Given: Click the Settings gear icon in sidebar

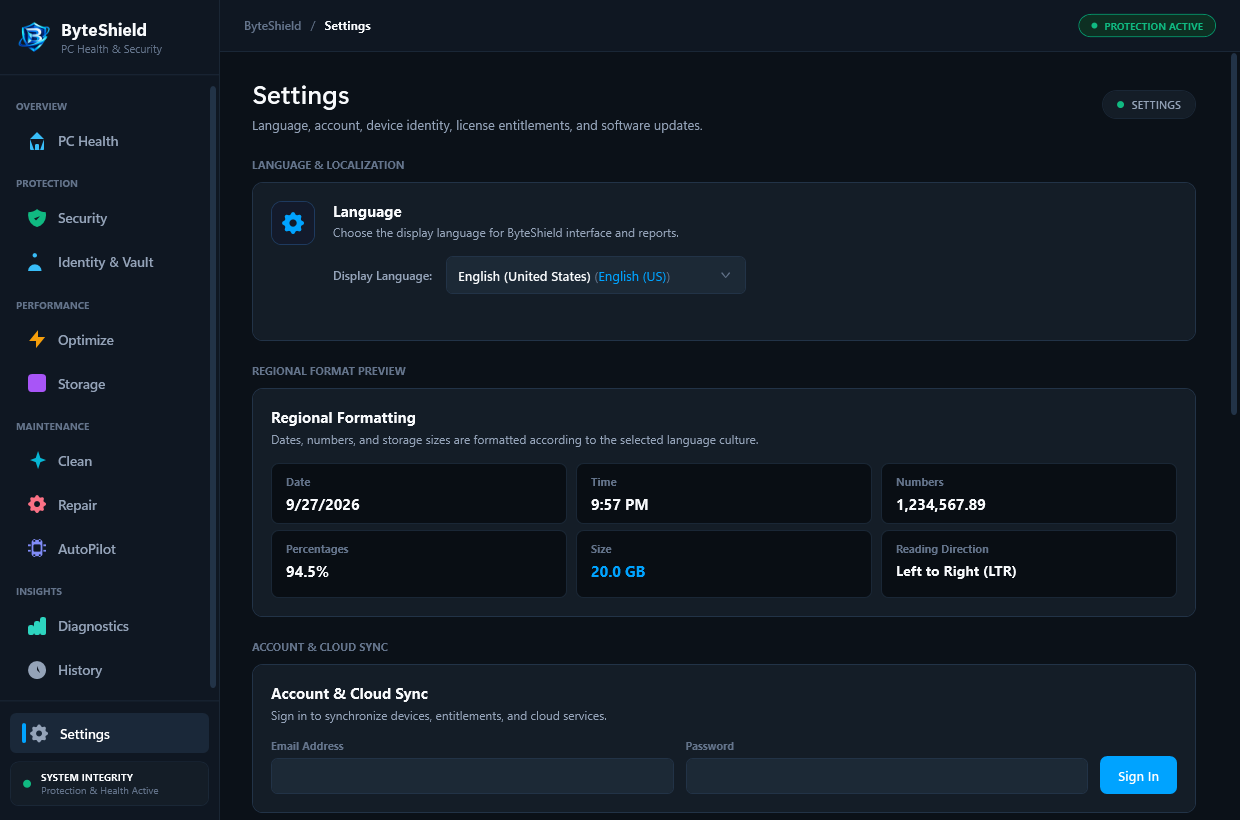Looking at the screenshot, I should 39,734.
